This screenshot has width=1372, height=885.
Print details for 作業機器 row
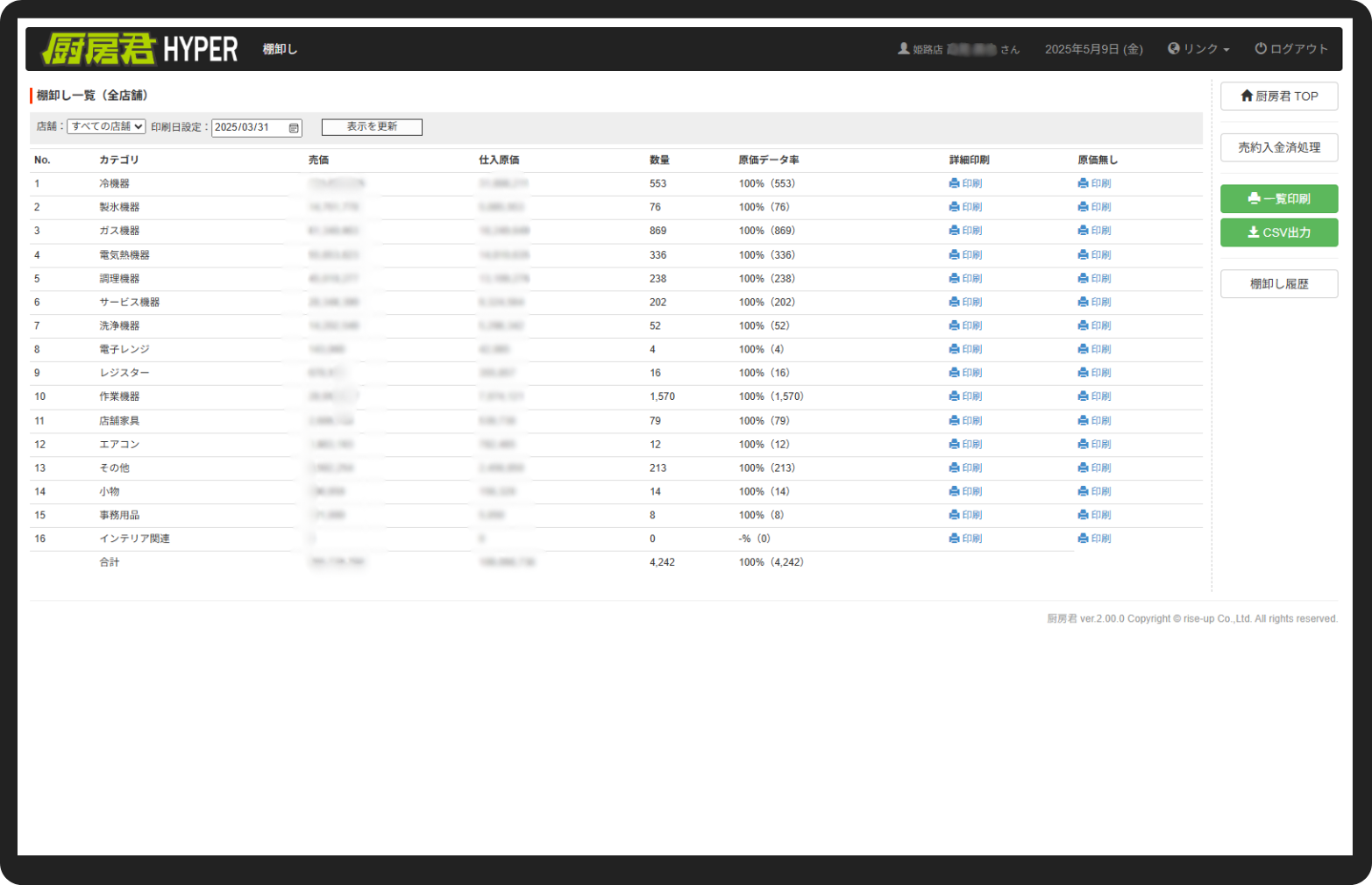click(x=965, y=396)
